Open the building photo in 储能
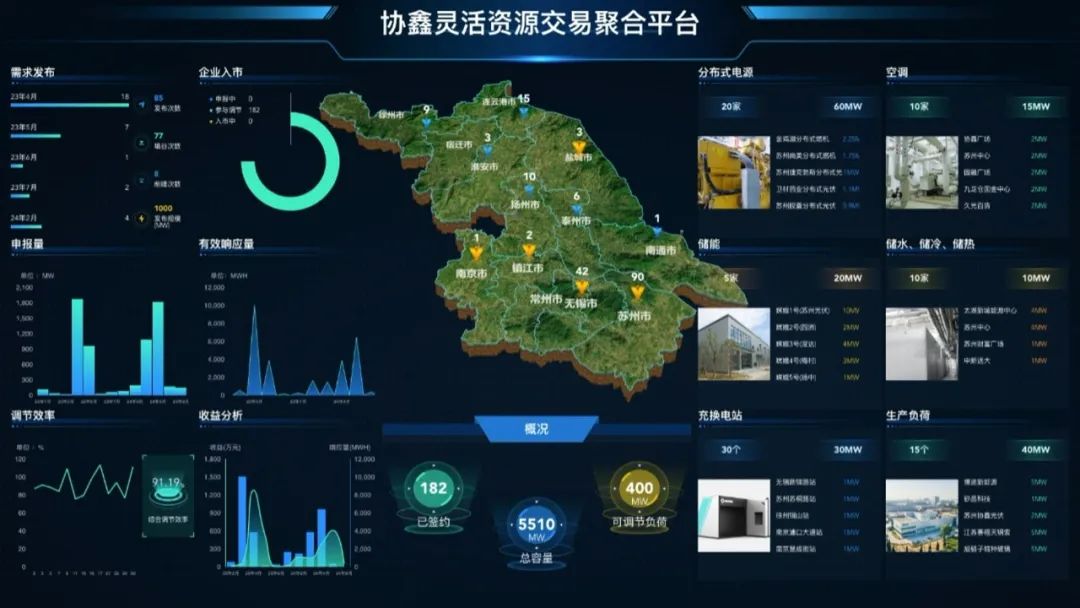 pos(734,344)
